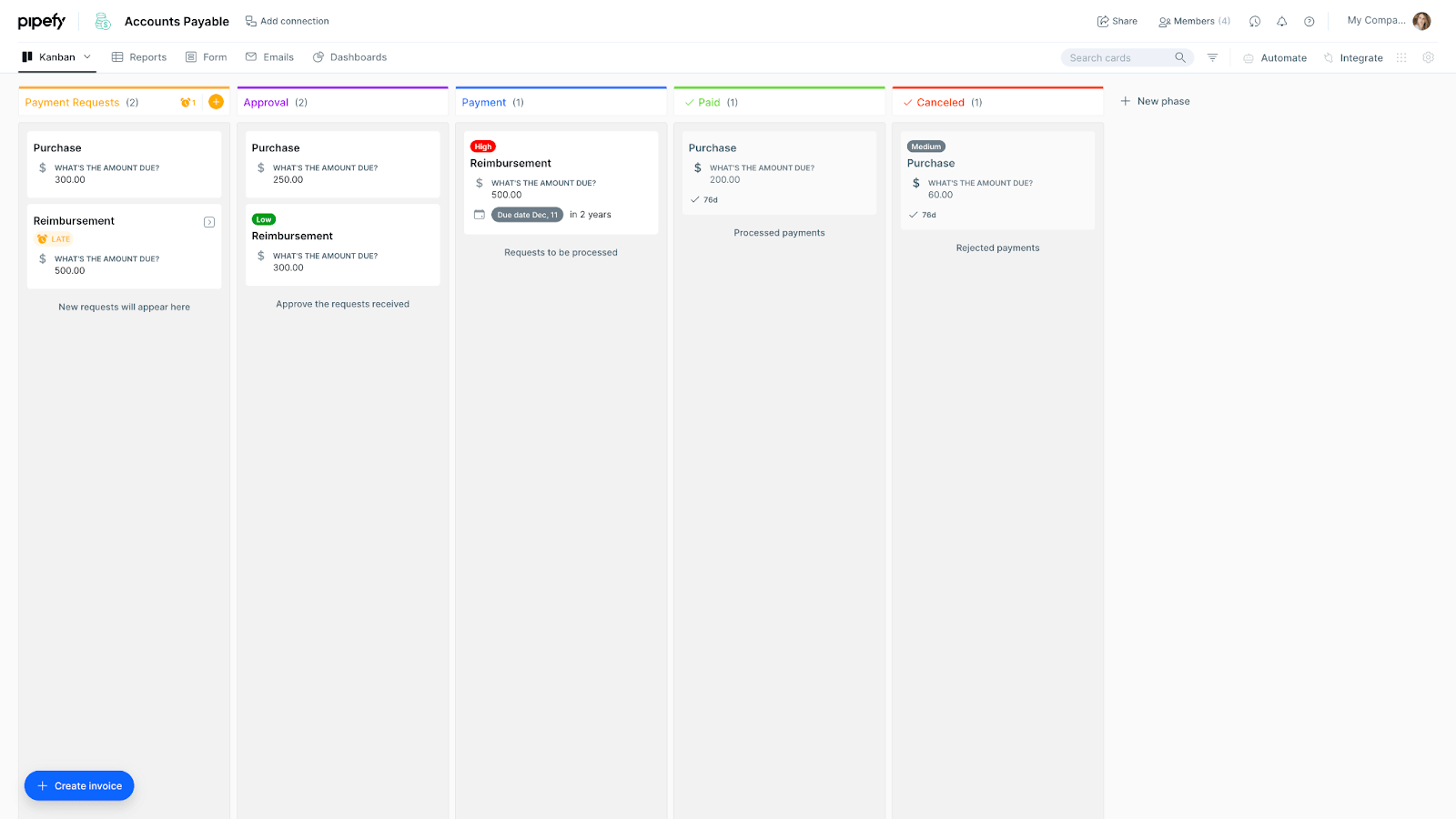
Task: Open the My Company account menu
Action: click(x=1389, y=21)
